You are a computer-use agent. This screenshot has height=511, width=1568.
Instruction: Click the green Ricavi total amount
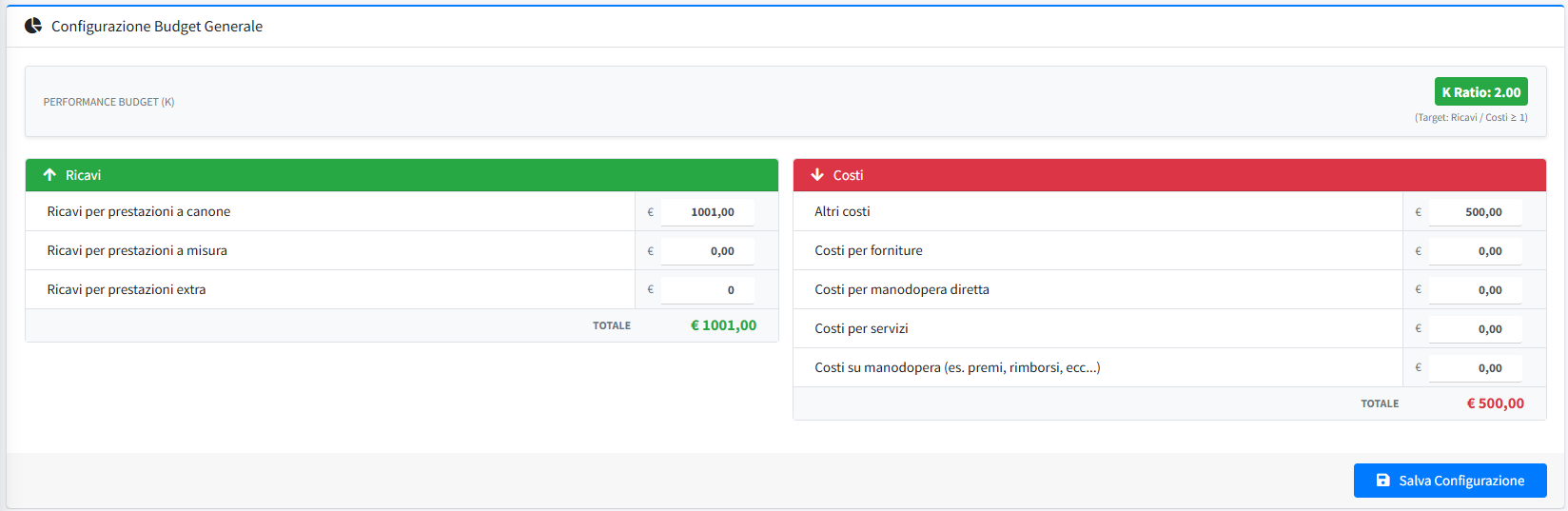point(723,325)
